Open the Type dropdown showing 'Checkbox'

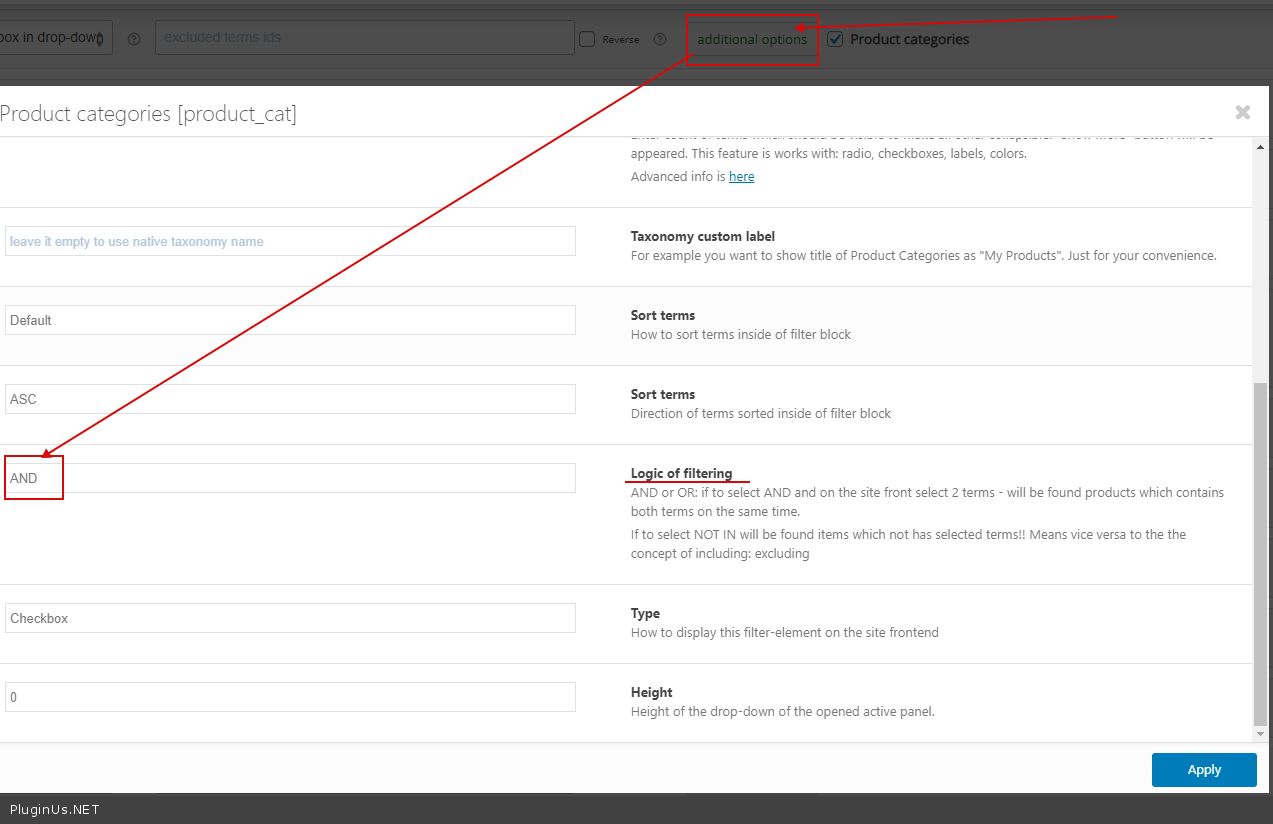(290, 618)
